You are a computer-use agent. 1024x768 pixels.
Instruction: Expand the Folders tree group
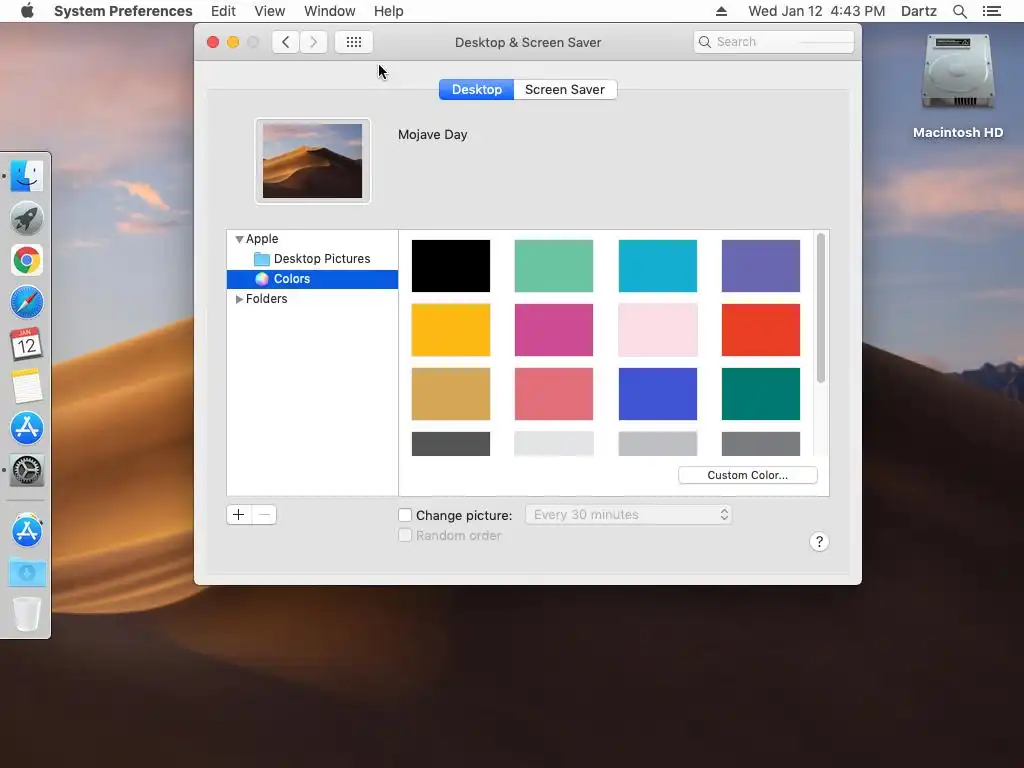click(x=239, y=298)
